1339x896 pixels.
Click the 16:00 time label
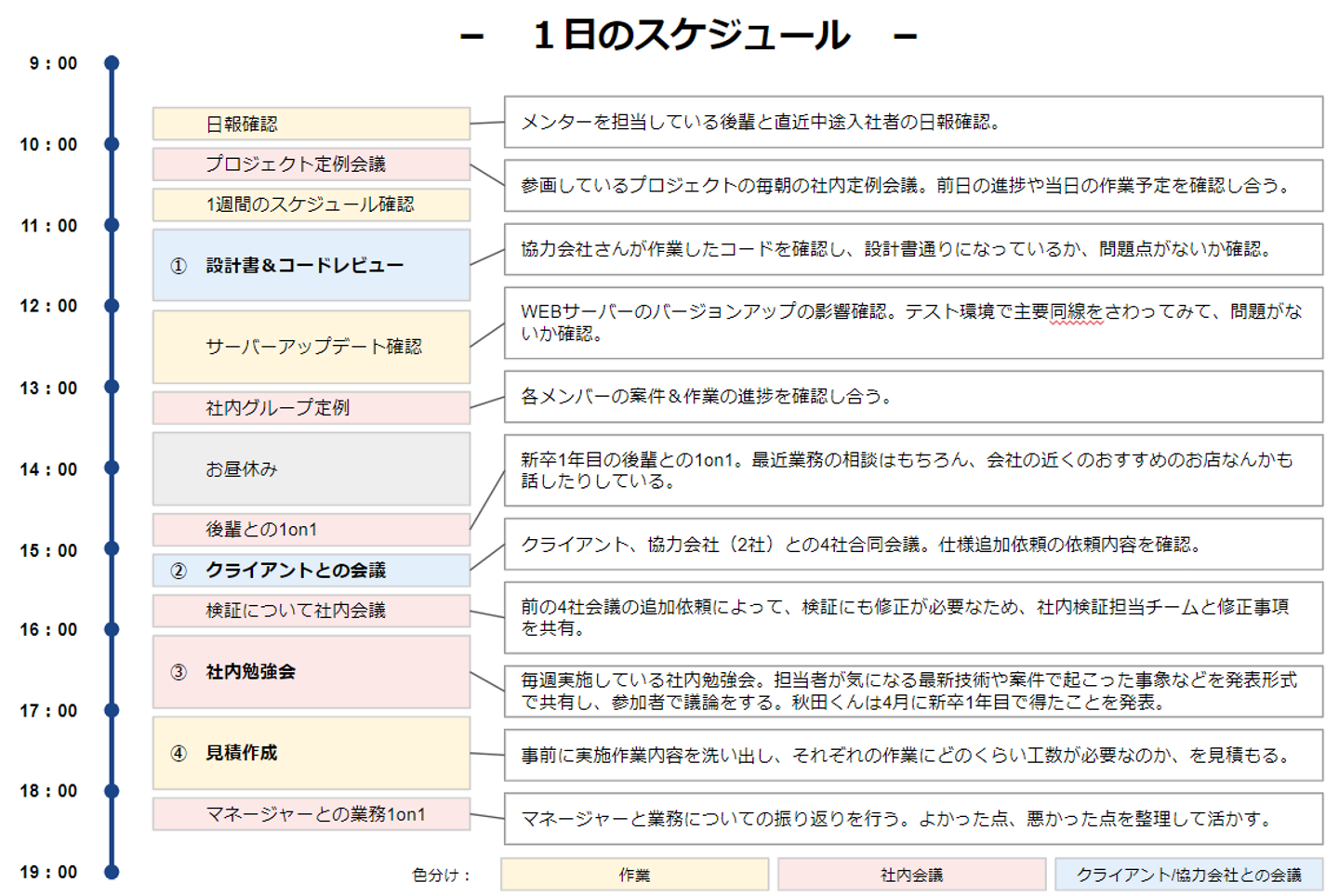pyautogui.click(x=48, y=629)
